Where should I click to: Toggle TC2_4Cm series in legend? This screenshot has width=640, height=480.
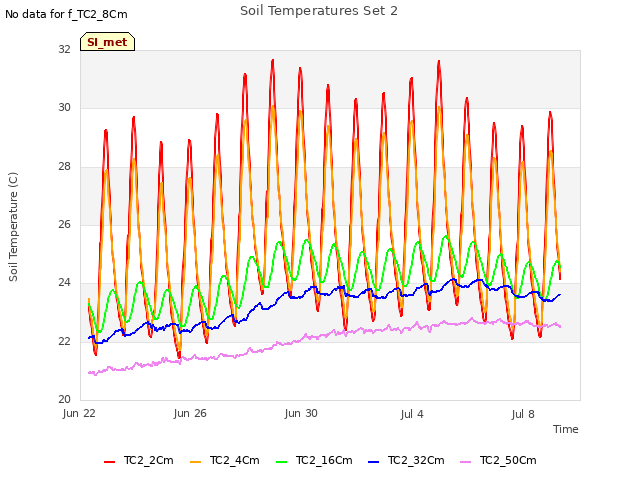click(225, 460)
